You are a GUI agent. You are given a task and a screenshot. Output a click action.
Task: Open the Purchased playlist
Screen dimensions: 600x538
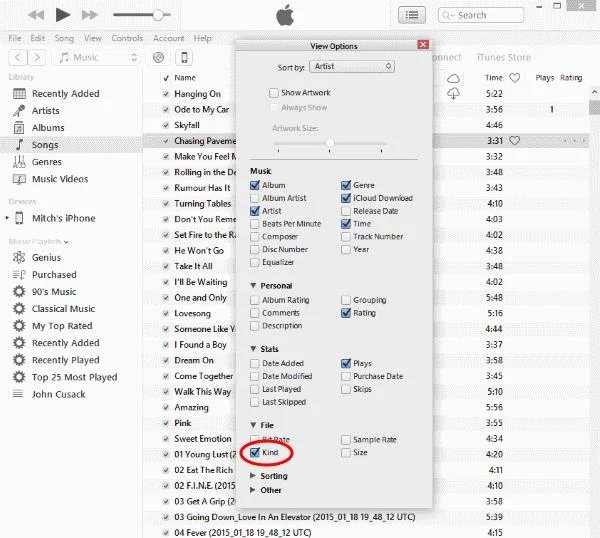point(54,275)
